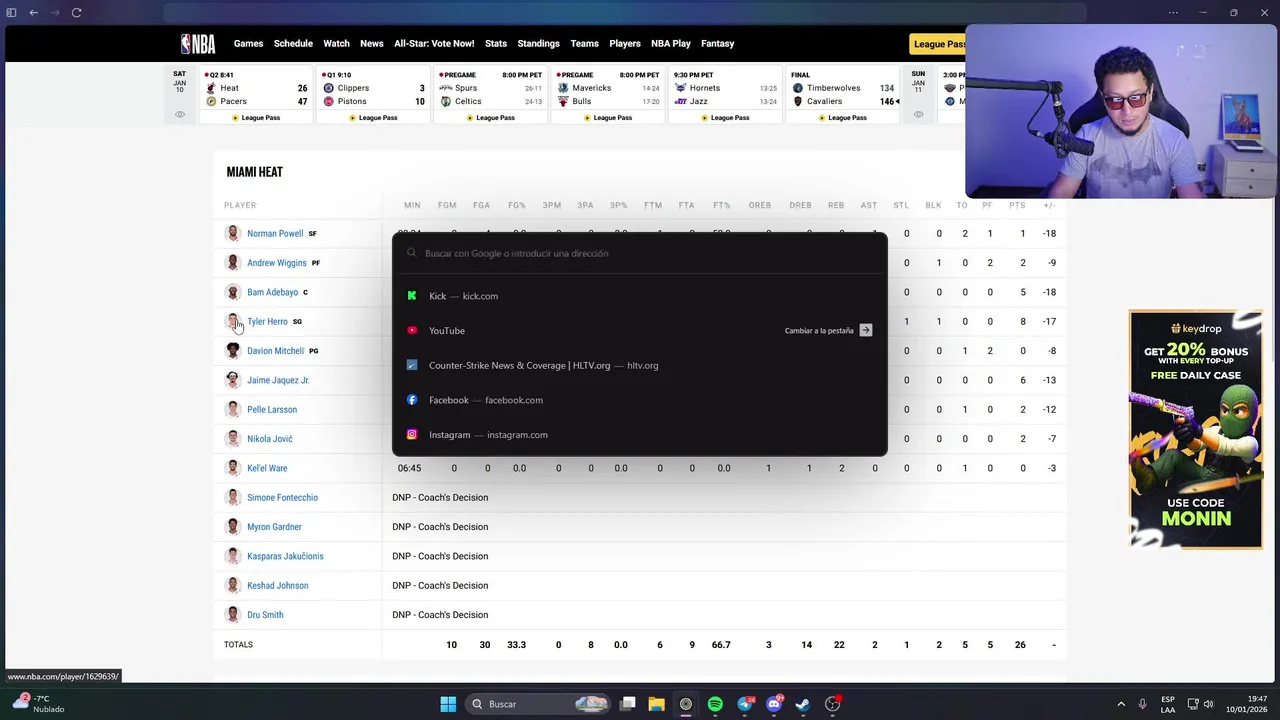The image size is (1280, 720).
Task: Reload the page with refresh icon
Action: pyautogui.click(x=76, y=12)
